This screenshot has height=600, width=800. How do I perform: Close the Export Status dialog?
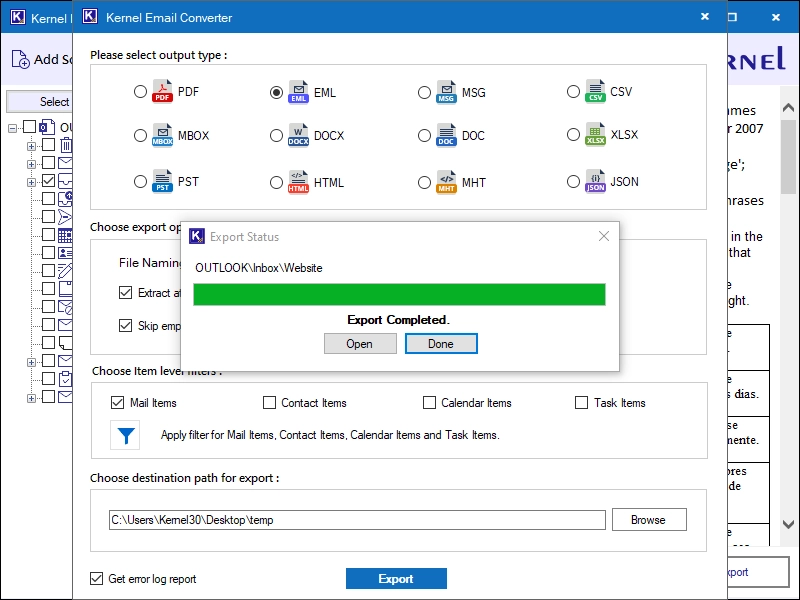(604, 236)
